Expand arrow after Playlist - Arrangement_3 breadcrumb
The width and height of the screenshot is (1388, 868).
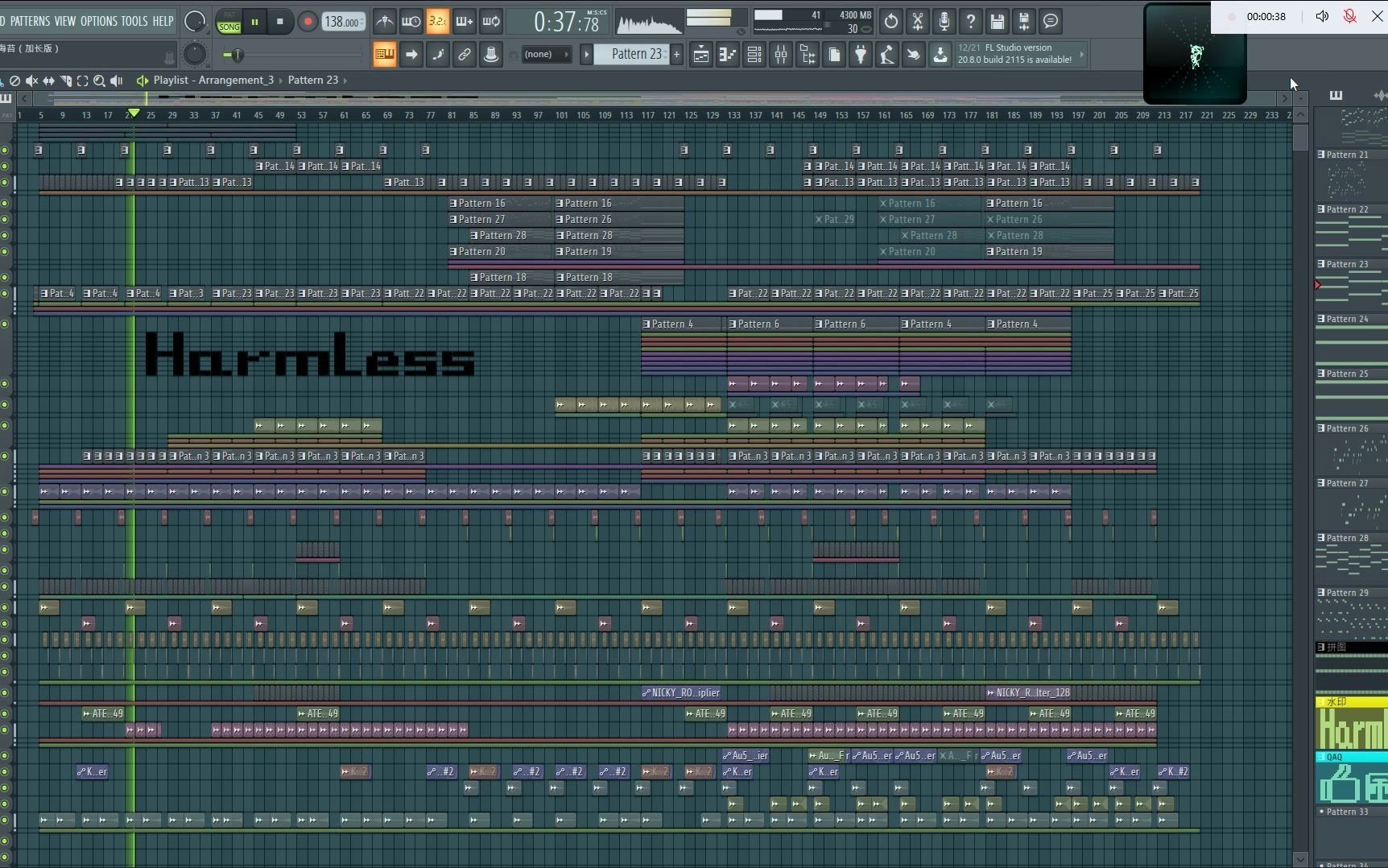281,81
